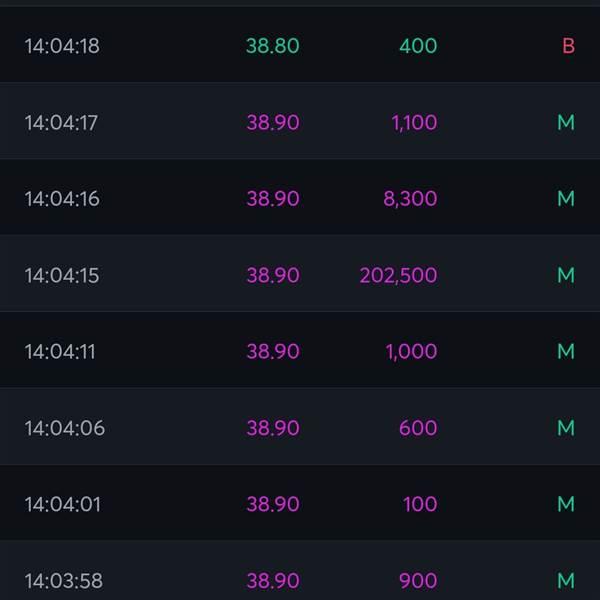The height and width of the screenshot is (600, 600).
Task: Click the 202,500 volume value
Action: 398,275
